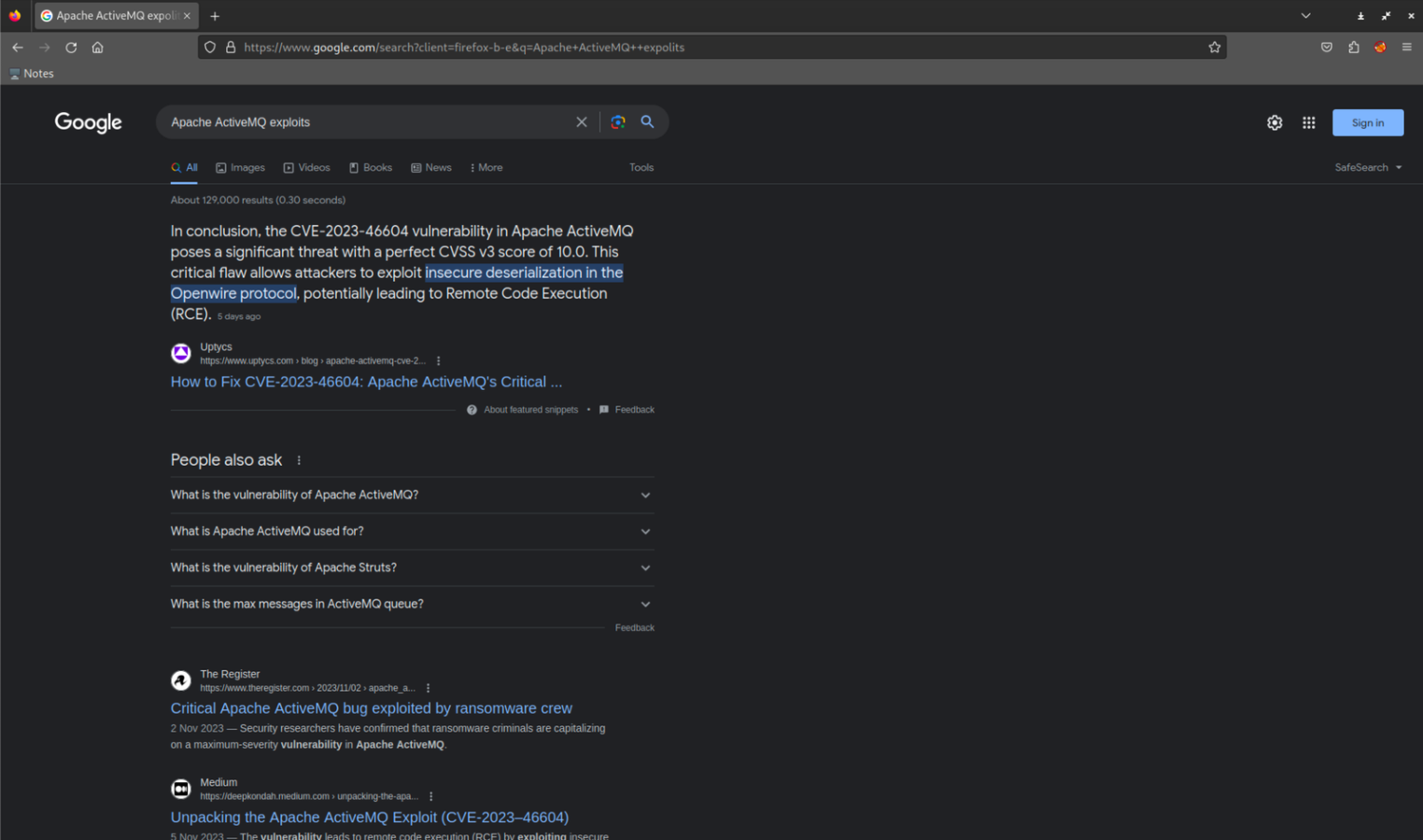Image resolution: width=1423 pixels, height=840 pixels.
Task: Click the Sign in button
Action: point(1367,123)
